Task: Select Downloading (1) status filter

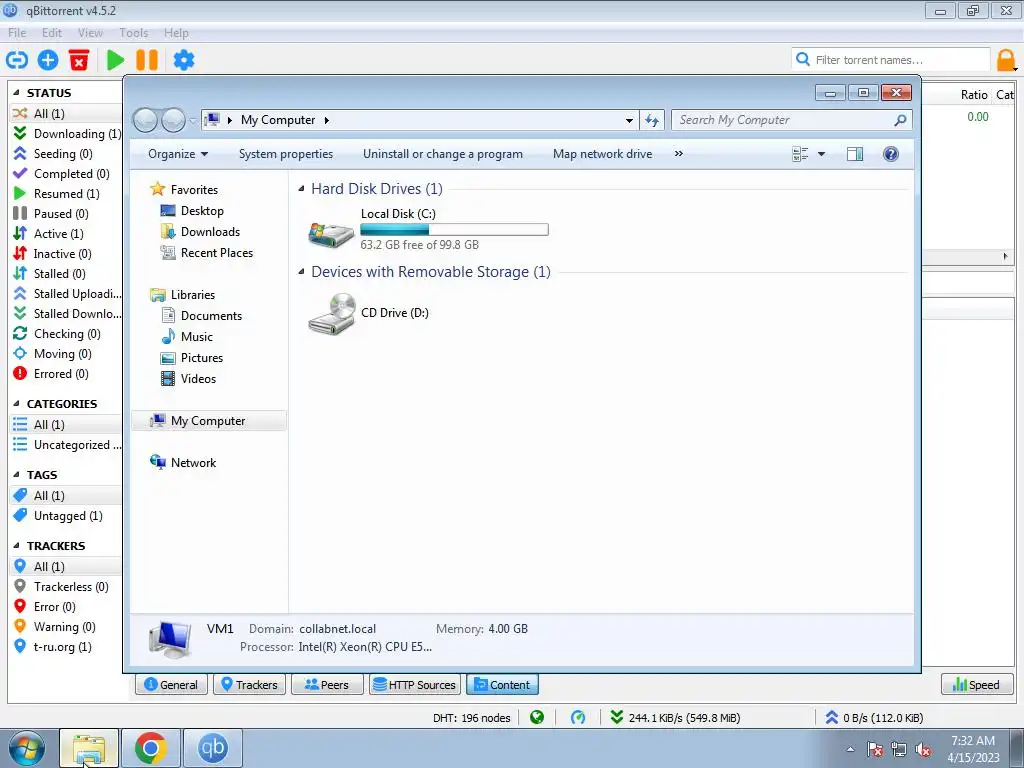Action: [x=67, y=133]
